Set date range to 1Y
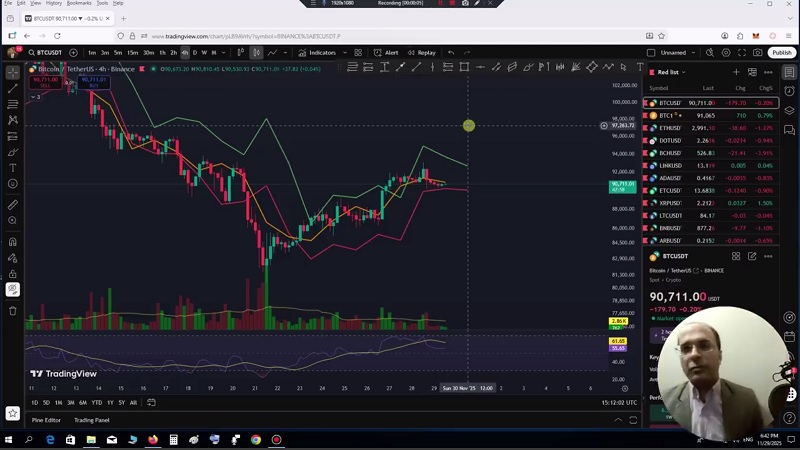The width and height of the screenshot is (800, 450). [x=110, y=402]
